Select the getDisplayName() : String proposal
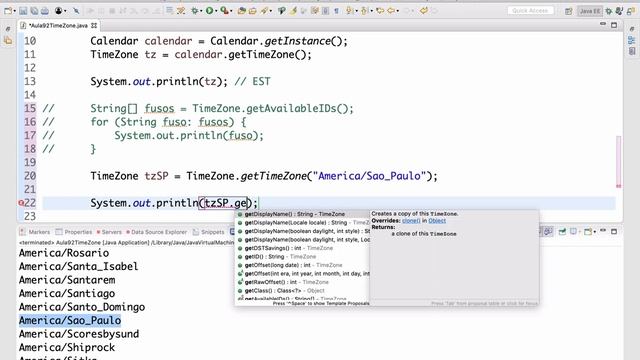640x360 pixels. [x=302, y=214]
